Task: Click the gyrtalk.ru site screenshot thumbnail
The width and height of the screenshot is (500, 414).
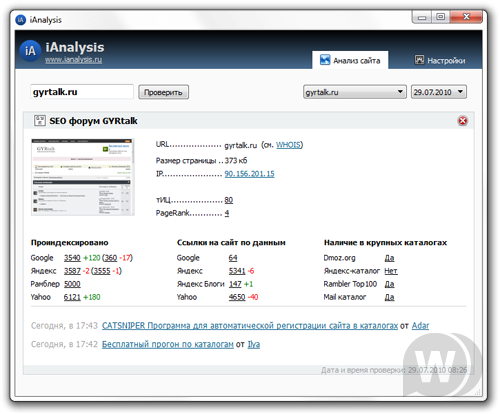Action: [x=83, y=177]
